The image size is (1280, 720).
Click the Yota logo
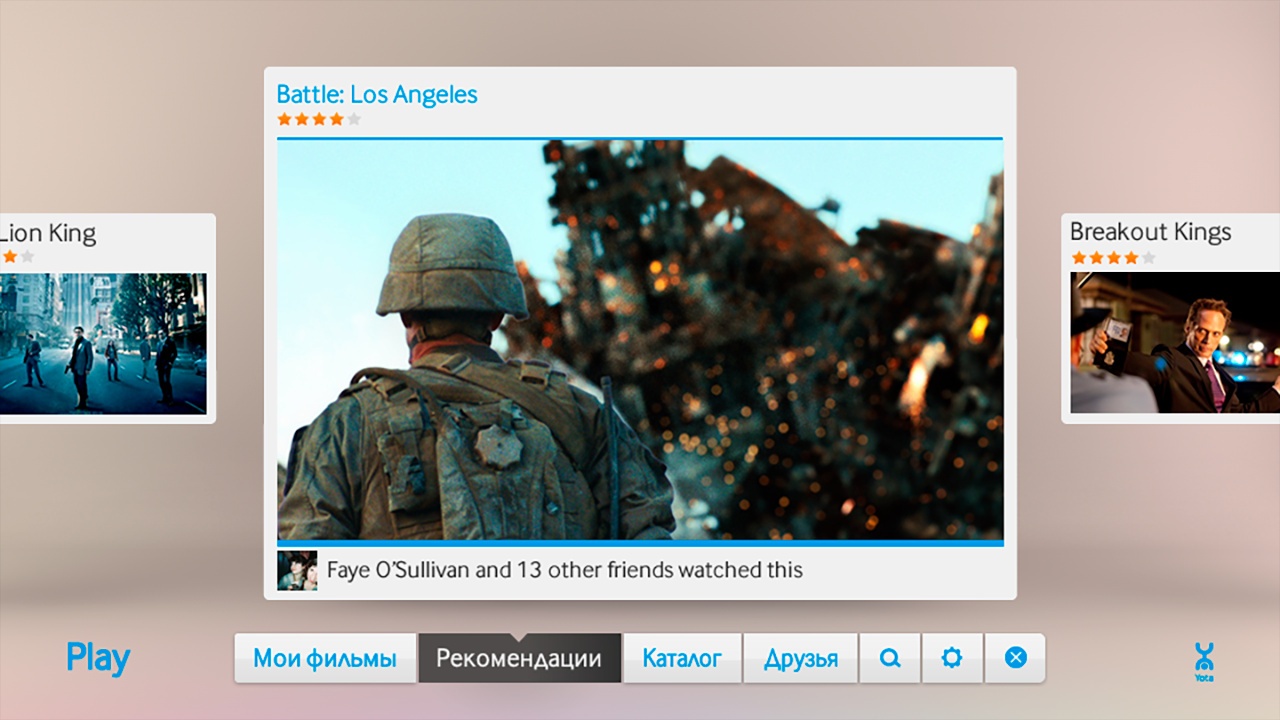click(1204, 662)
